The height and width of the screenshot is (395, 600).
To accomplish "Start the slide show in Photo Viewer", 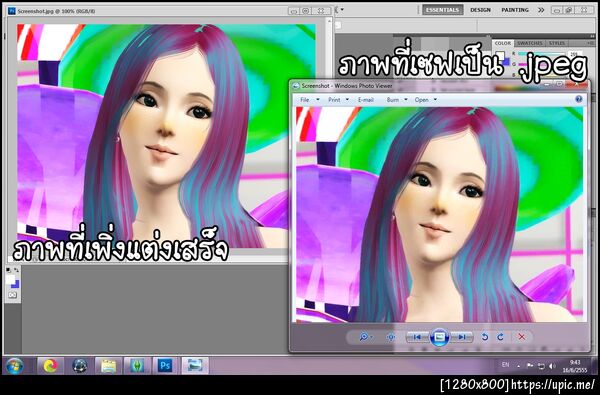I will point(439,337).
